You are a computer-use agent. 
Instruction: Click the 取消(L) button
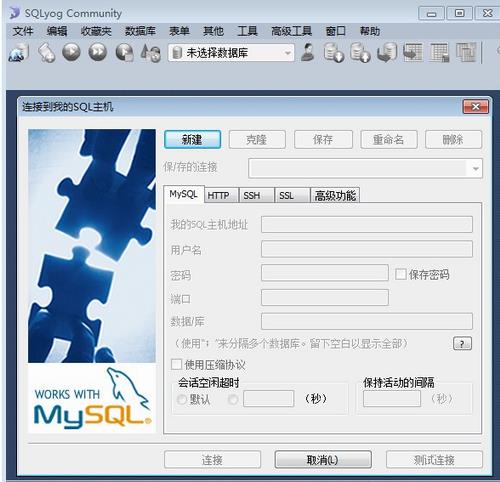(x=323, y=460)
